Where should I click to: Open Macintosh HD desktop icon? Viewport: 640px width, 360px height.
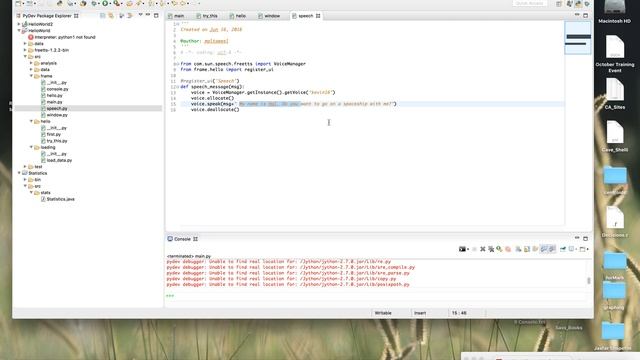(x=614, y=12)
